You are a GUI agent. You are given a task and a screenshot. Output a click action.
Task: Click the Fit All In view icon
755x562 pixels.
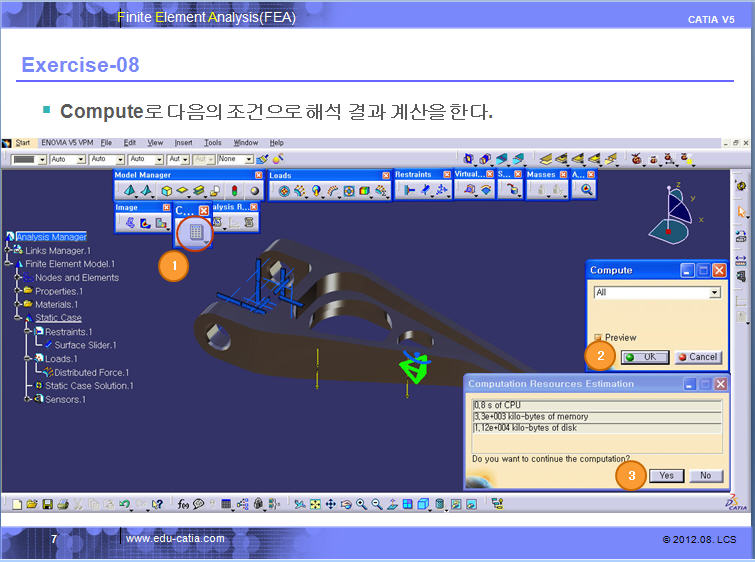click(x=315, y=504)
